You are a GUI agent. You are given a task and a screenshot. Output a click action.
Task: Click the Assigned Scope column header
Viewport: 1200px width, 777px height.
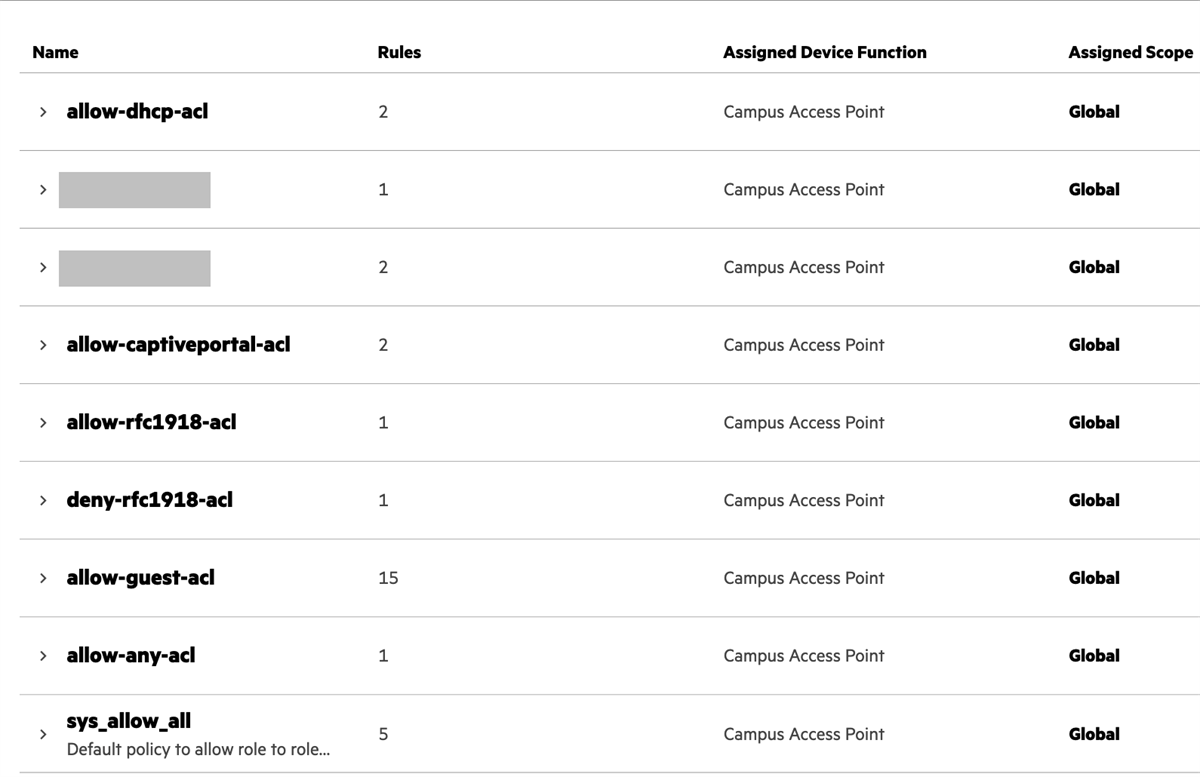point(1130,52)
